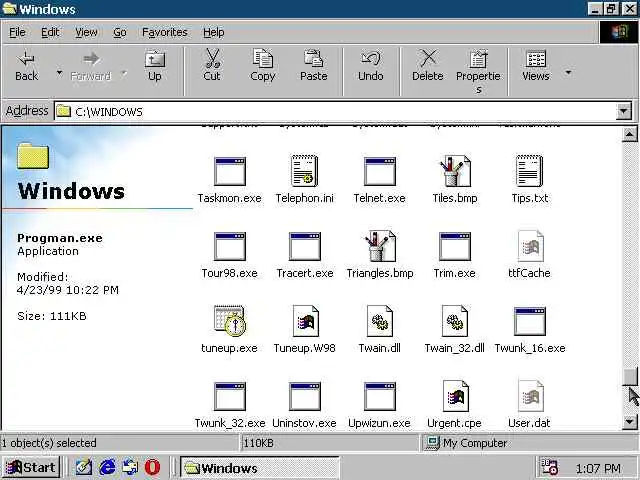Click the Back toolbar button
Image resolution: width=640 pixels, height=480 pixels.
27,67
